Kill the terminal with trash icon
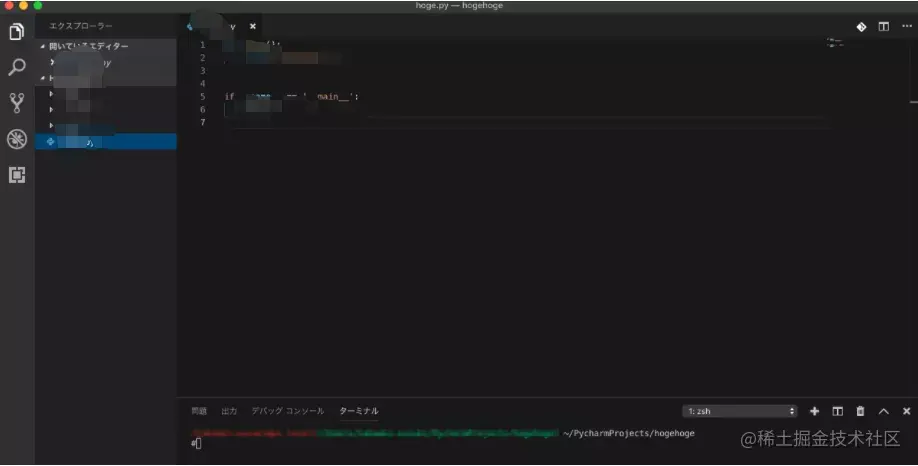918x466 pixels. [x=860, y=411]
